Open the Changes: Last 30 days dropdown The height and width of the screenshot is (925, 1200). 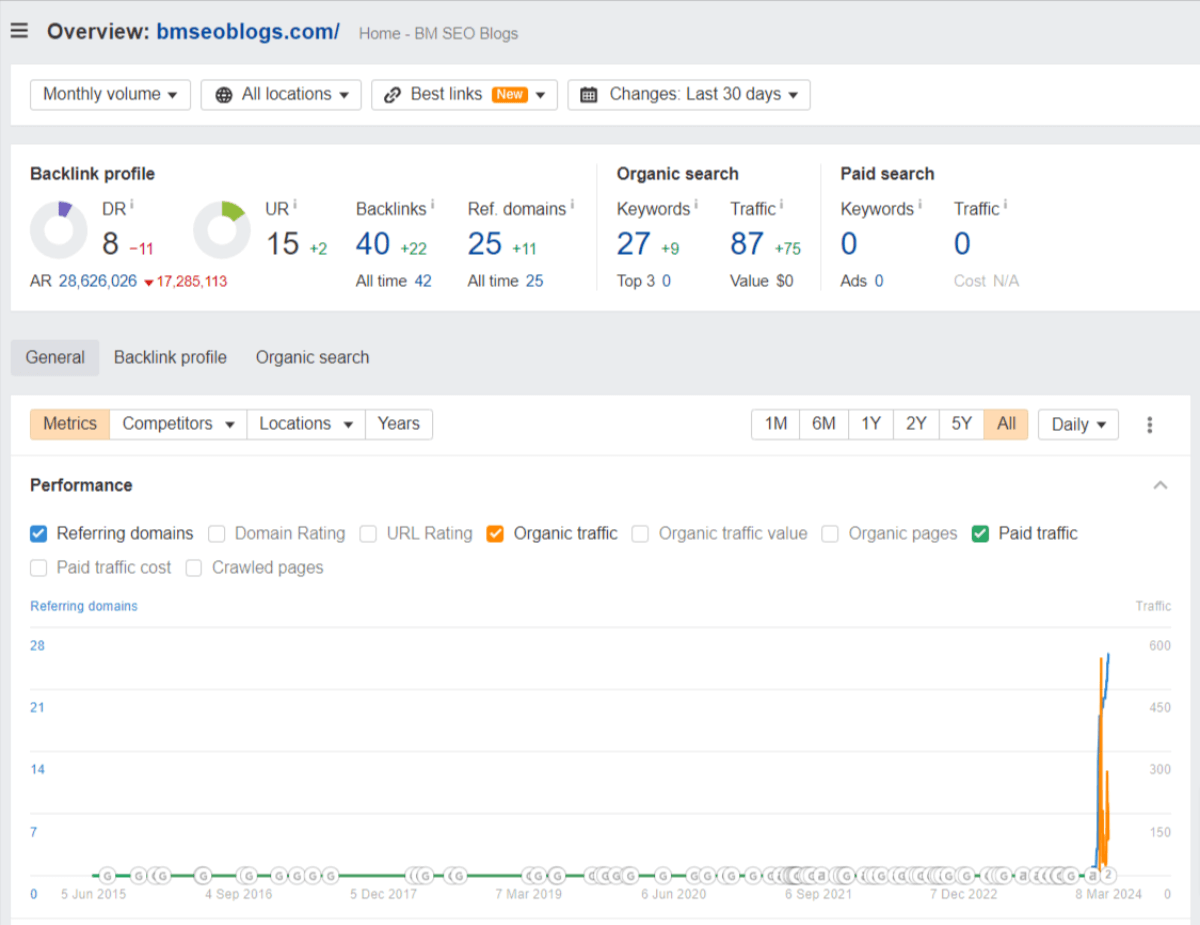click(689, 94)
